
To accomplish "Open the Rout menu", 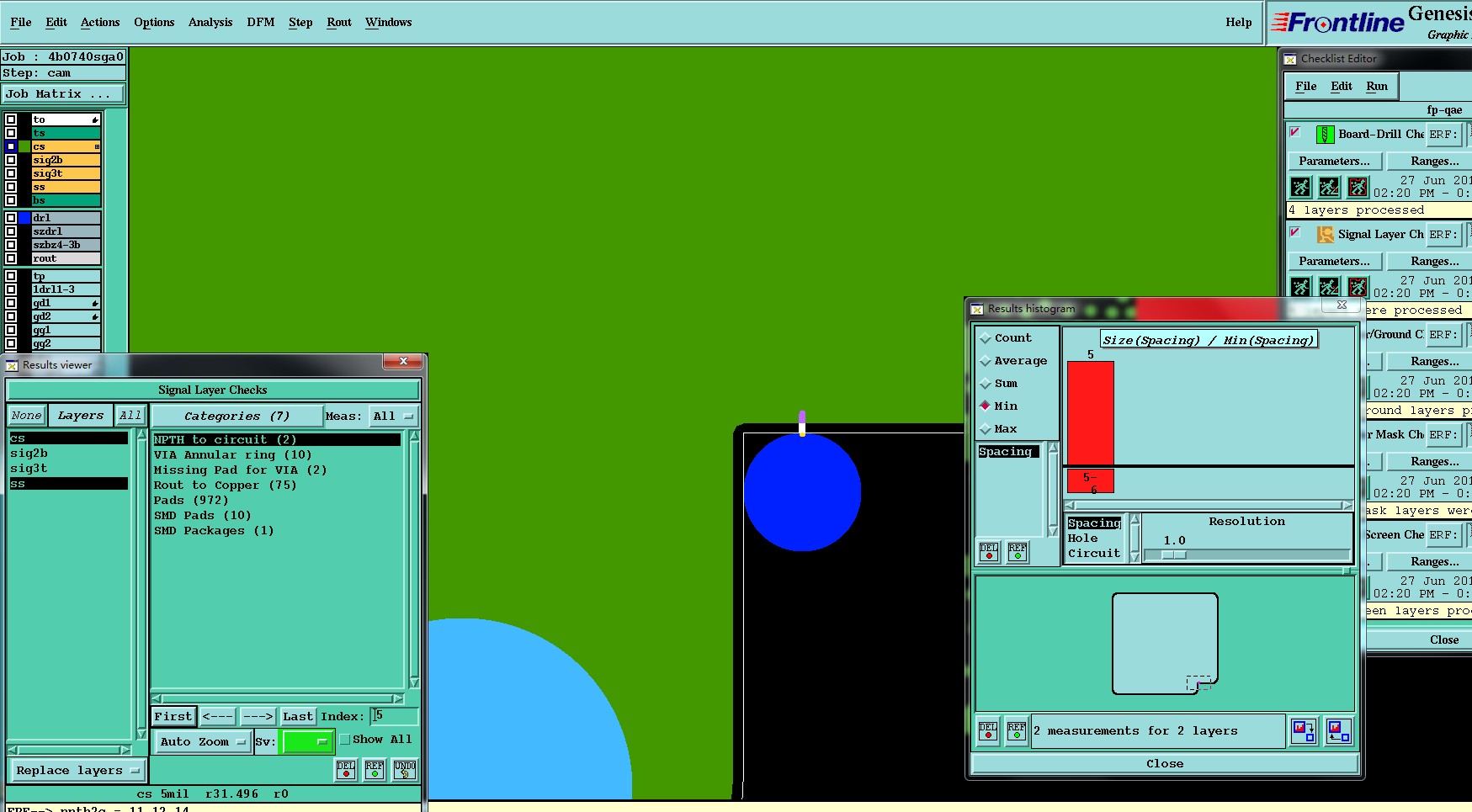I will [x=339, y=23].
